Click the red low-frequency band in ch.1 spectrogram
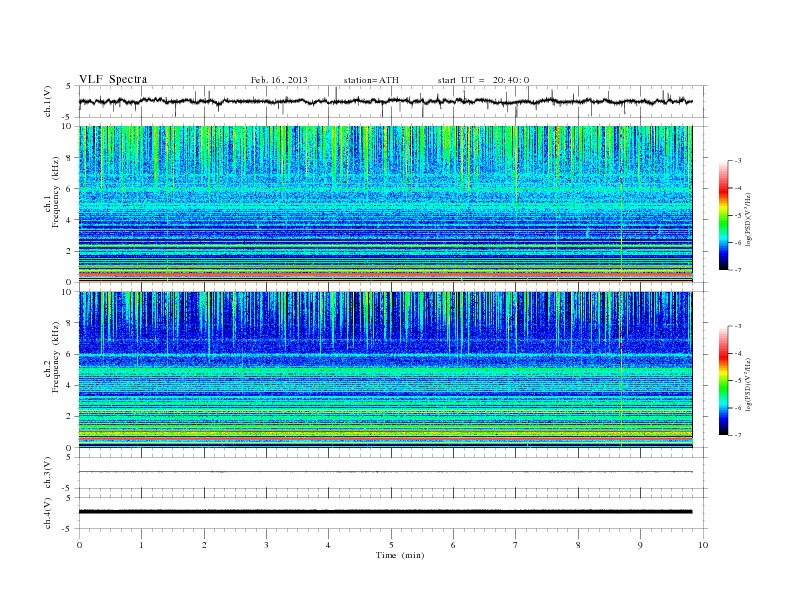The width and height of the screenshot is (792, 612). 385,273
